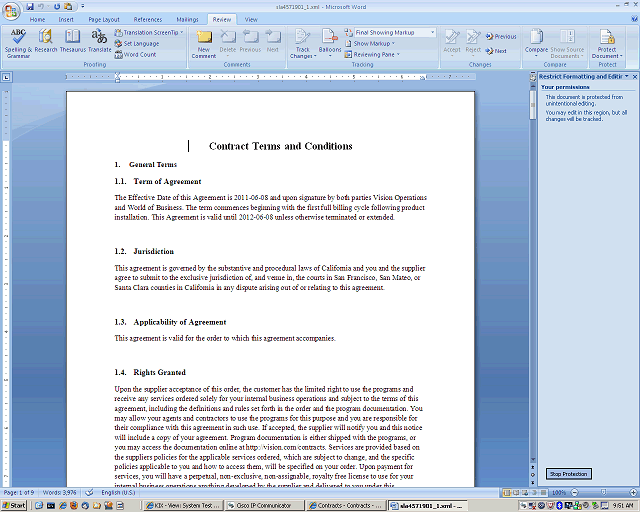Switch to Outline view button
Viewport: 640px width, 512px height.
pyautogui.click(x=534, y=492)
